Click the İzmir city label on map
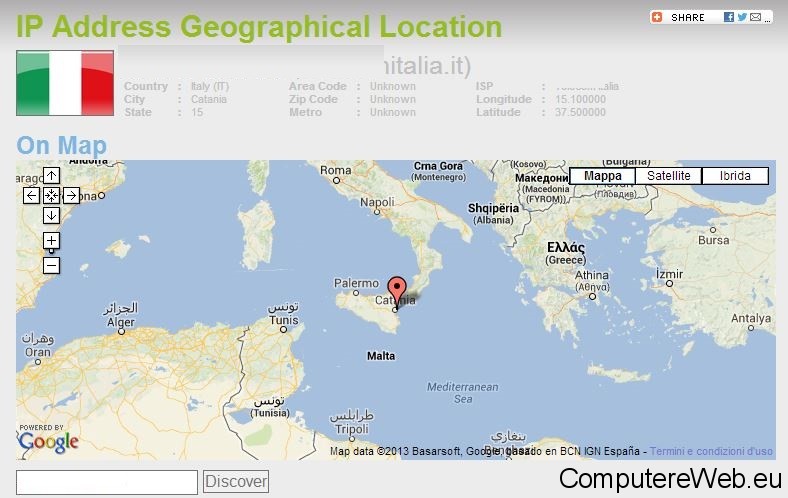This screenshot has width=788, height=498. (669, 274)
